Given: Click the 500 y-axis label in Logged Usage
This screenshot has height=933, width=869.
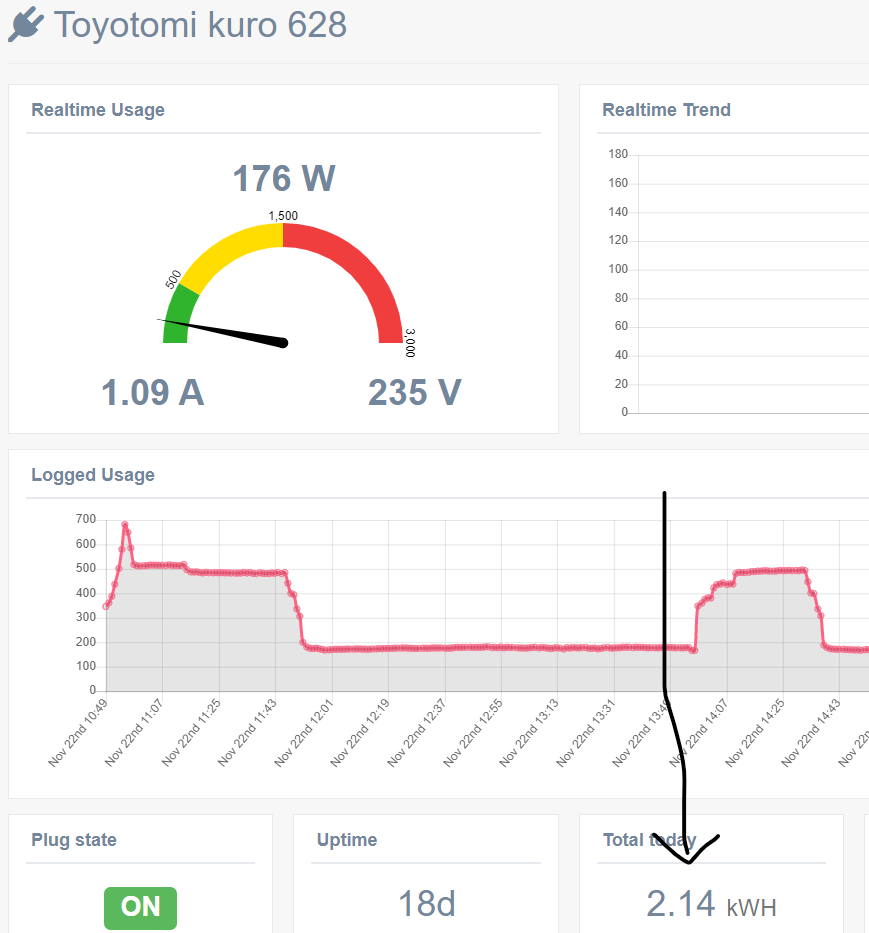Looking at the screenshot, I should point(86,568).
